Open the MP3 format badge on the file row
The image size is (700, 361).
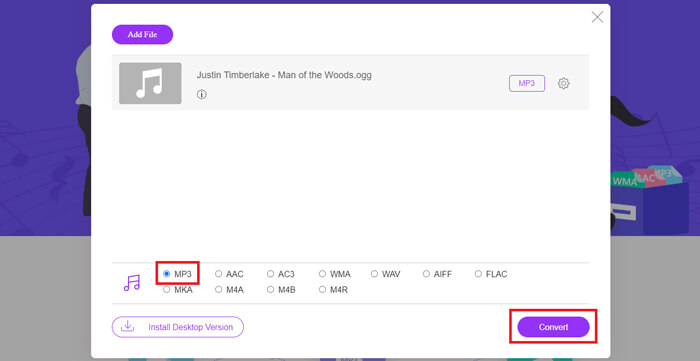pos(527,83)
